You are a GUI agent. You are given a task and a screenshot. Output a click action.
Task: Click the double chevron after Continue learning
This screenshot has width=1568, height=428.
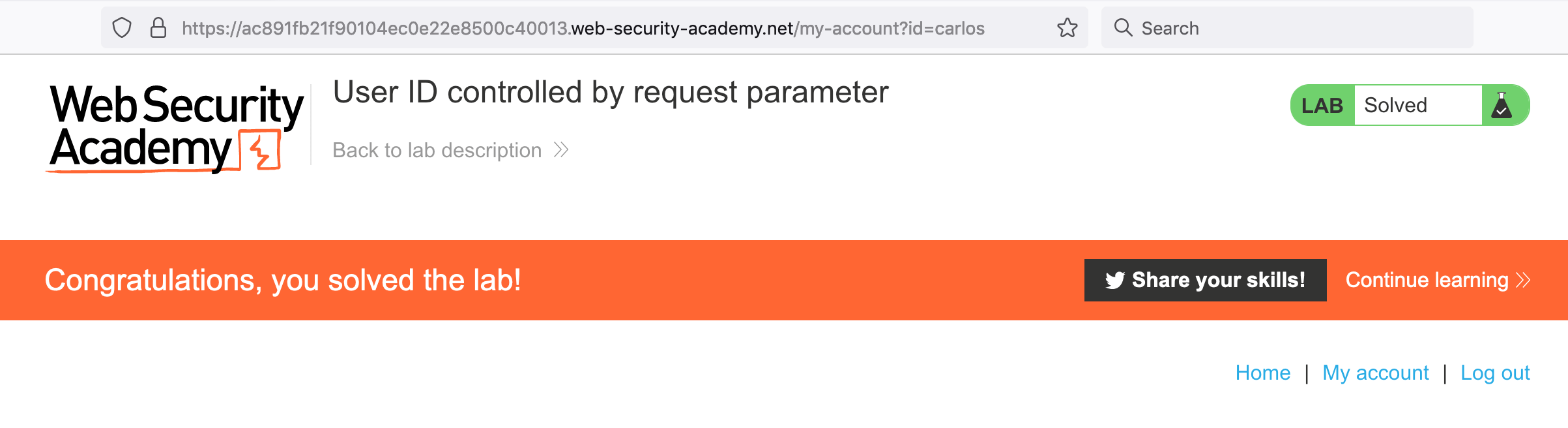click(1520, 280)
